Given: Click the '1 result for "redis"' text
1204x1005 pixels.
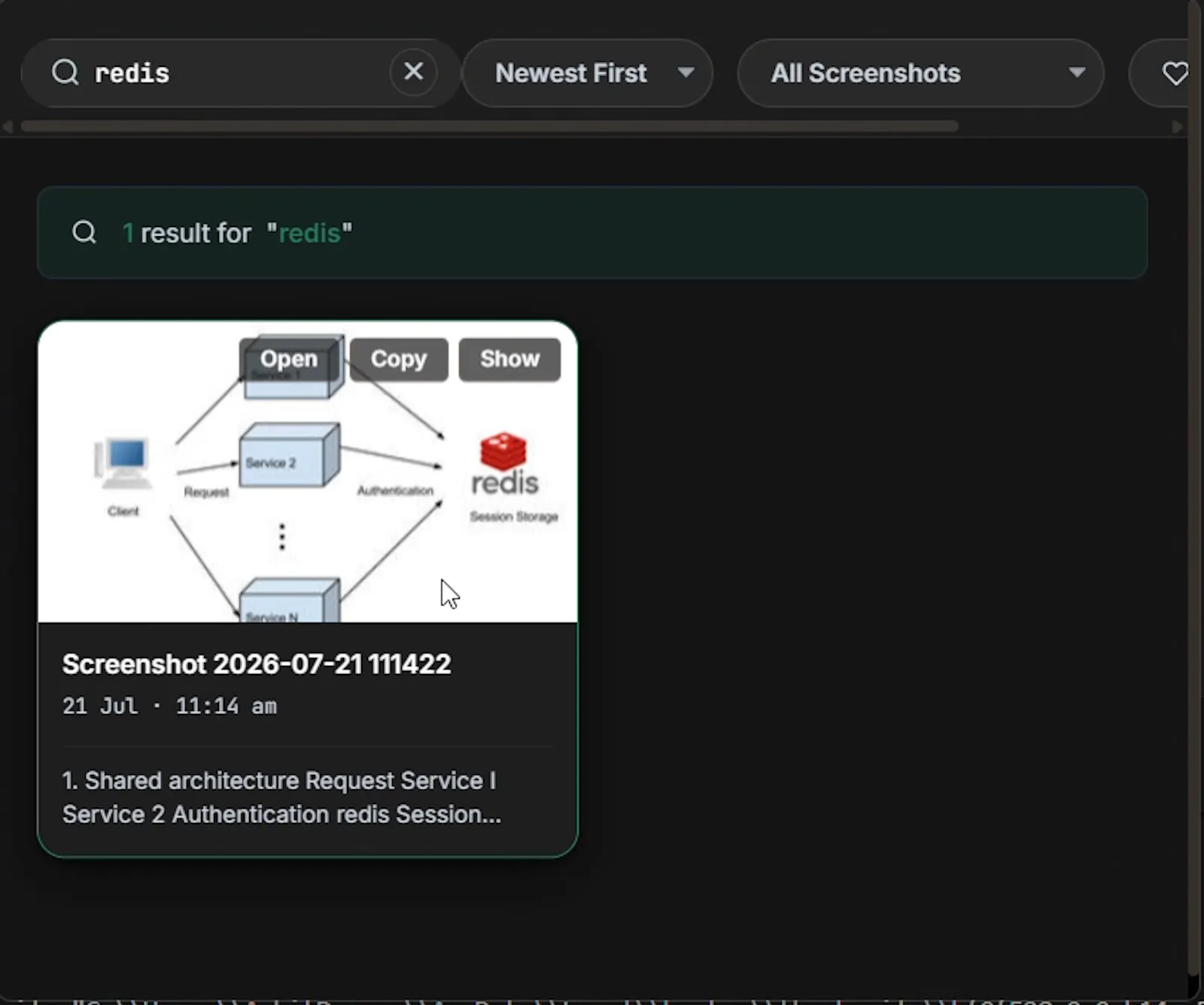Looking at the screenshot, I should [x=237, y=233].
